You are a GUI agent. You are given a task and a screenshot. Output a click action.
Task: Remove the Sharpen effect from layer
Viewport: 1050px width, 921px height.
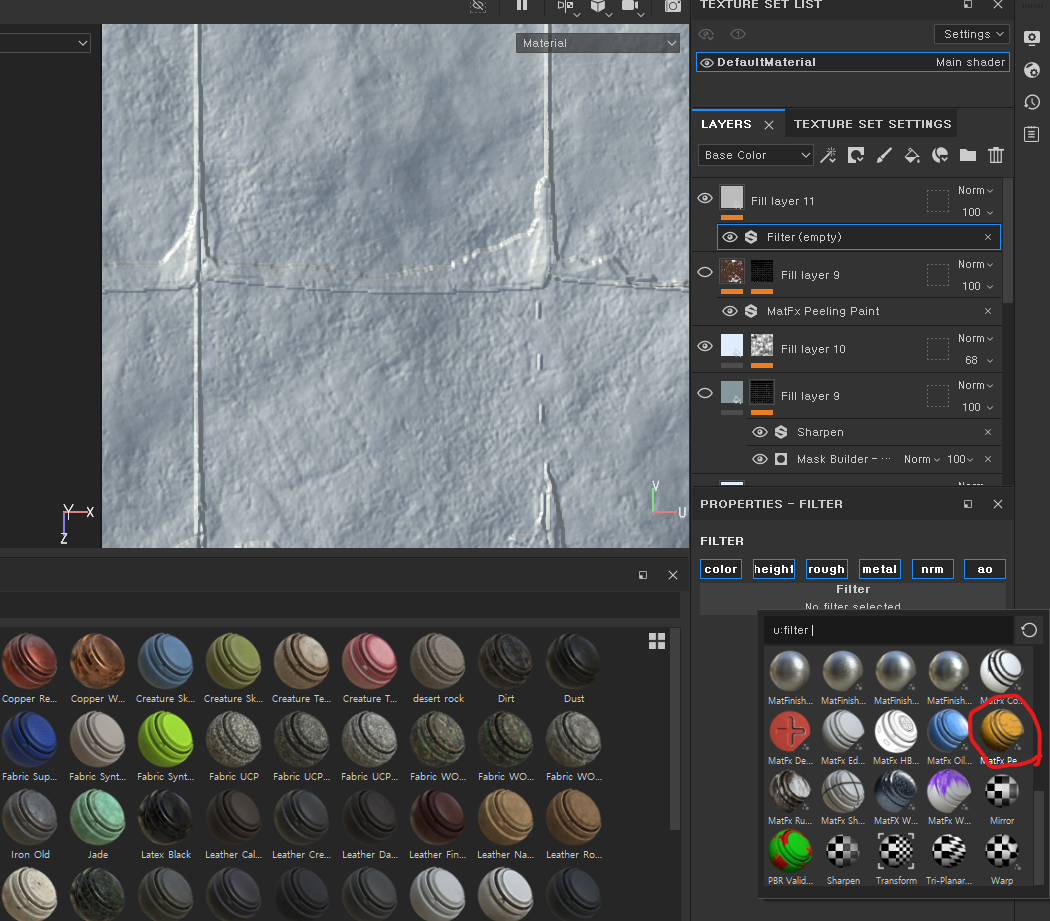988,432
